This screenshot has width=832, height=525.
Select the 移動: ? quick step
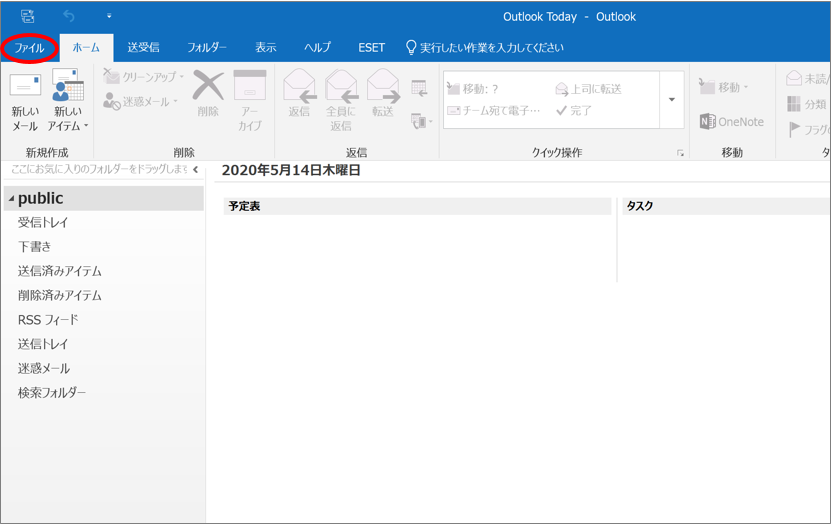coord(473,89)
